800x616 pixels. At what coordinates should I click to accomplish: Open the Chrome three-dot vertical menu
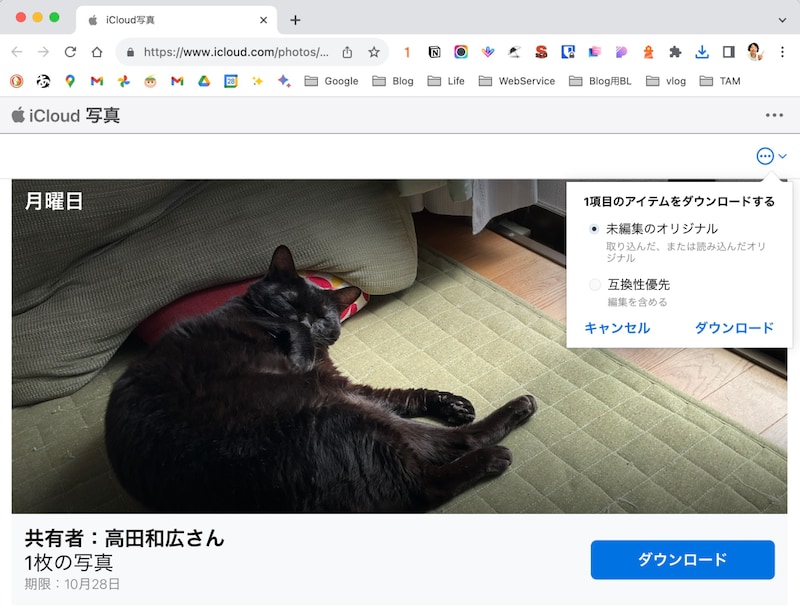pyautogui.click(x=782, y=52)
